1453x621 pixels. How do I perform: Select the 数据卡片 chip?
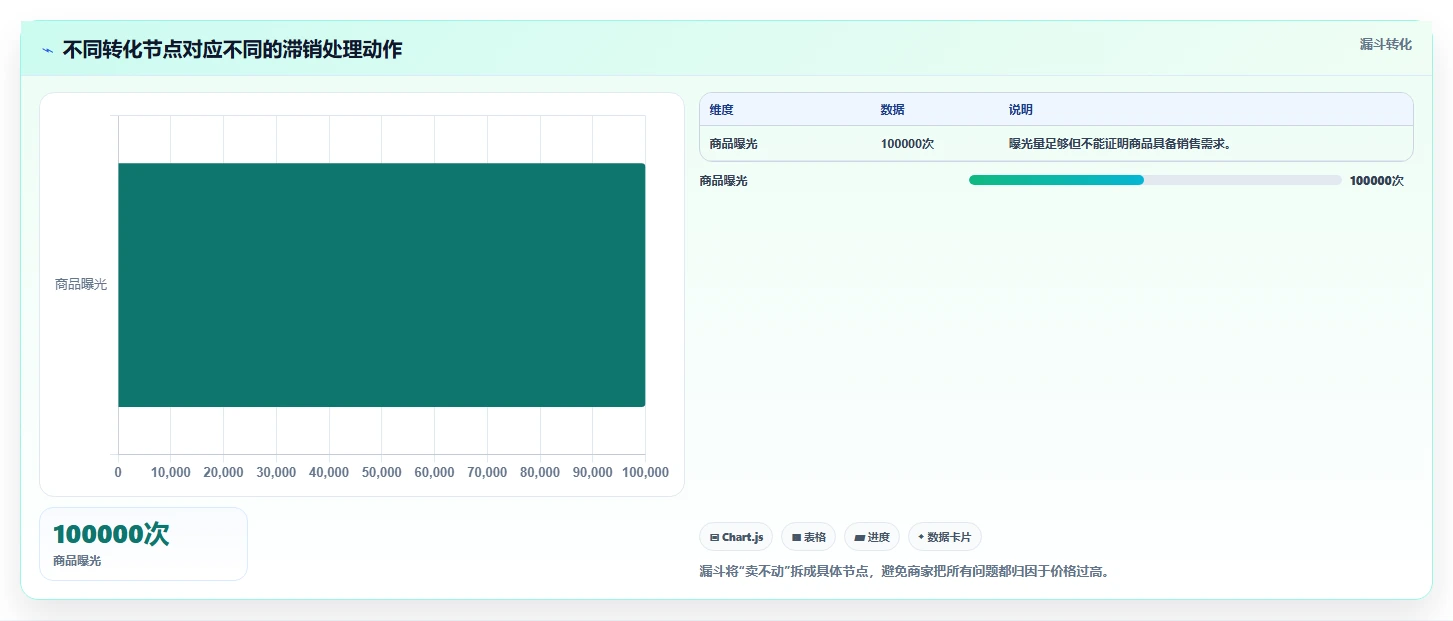[x=945, y=537]
